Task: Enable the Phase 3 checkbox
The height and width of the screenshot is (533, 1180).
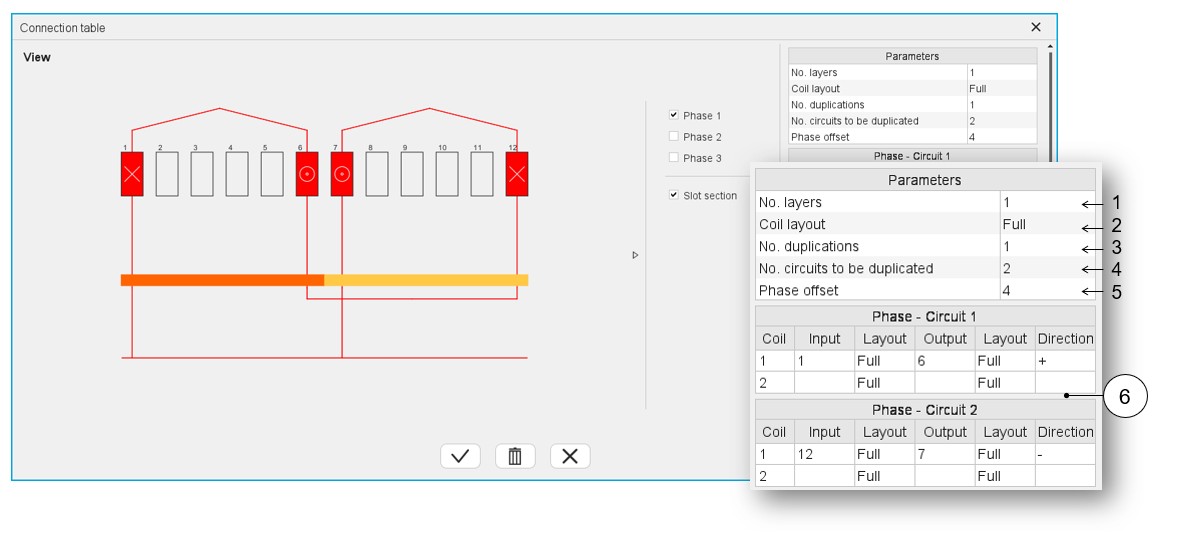Action: [x=674, y=157]
